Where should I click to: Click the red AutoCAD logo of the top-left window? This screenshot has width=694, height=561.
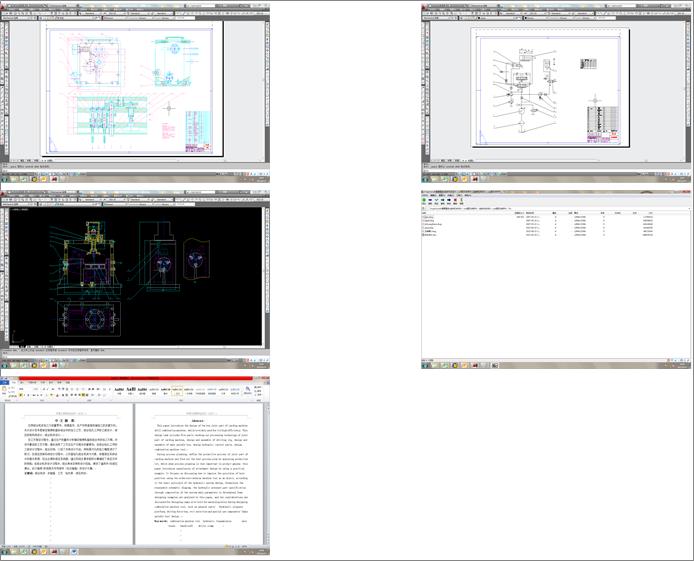(3, 7)
